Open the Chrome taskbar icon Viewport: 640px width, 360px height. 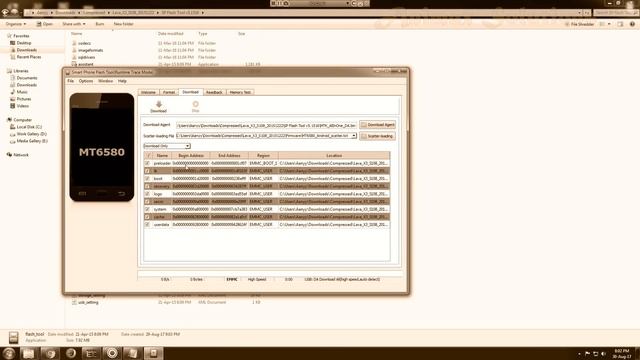(50, 353)
